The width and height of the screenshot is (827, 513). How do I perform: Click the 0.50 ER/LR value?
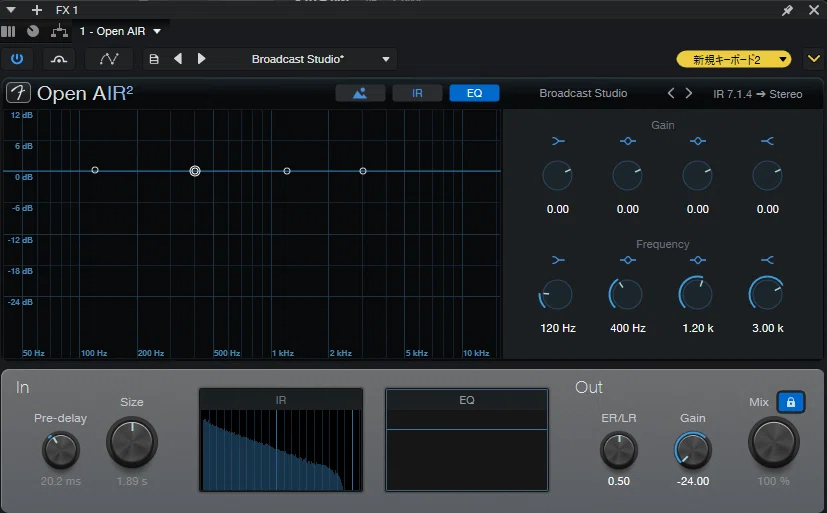tap(619, 481)
